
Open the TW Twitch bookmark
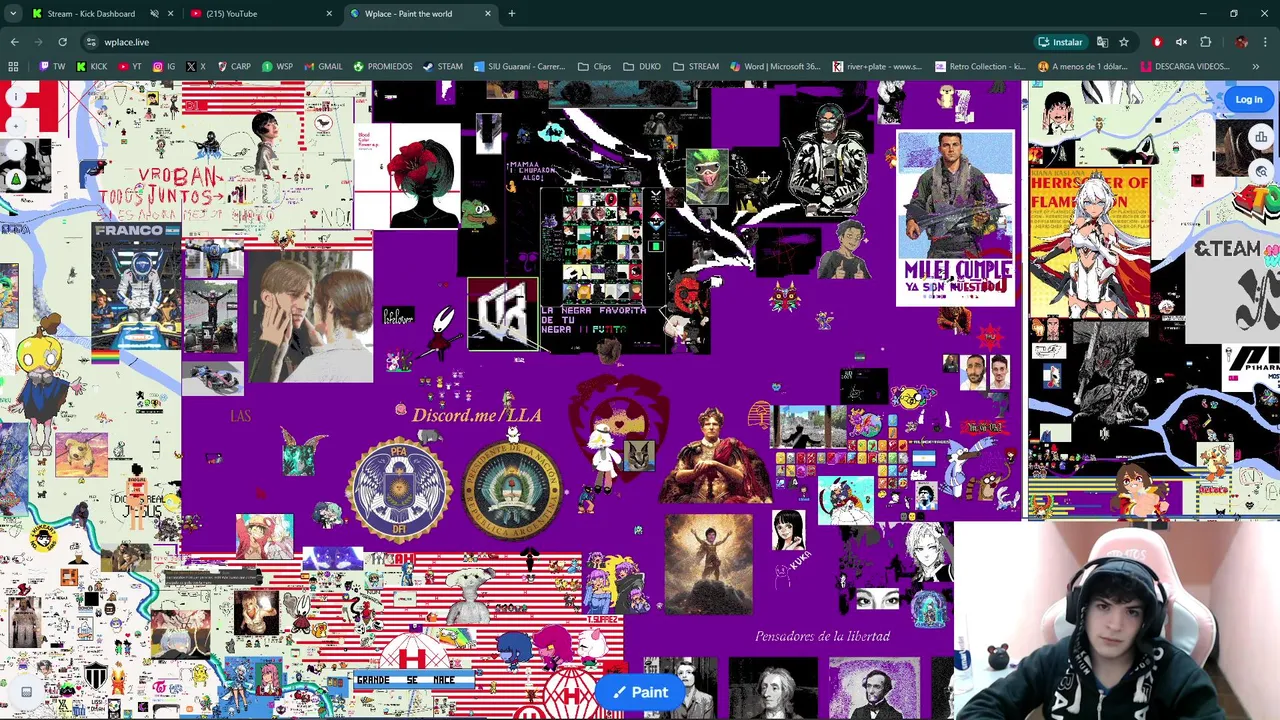pos(52,67)
